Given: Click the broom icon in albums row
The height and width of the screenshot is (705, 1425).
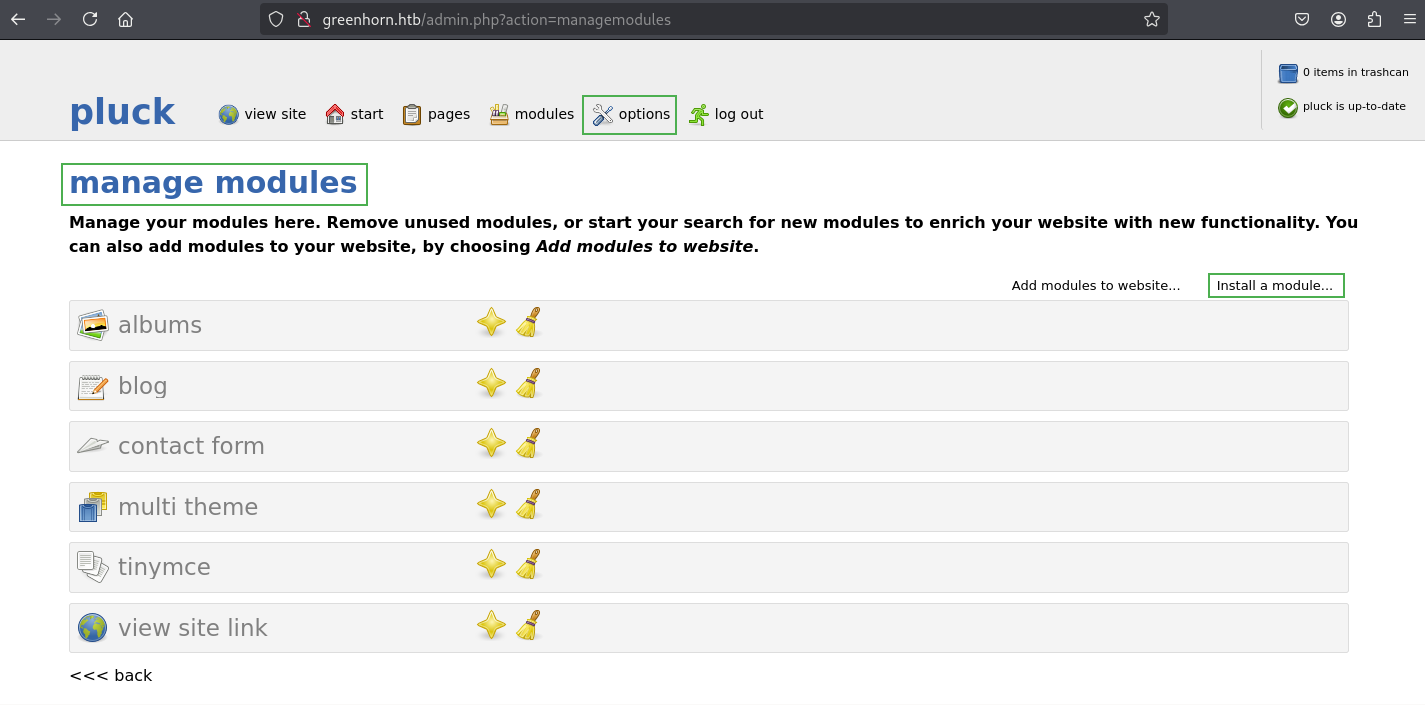Looking at the screenshot, I should pyautogui.click(x=528, y=323).
